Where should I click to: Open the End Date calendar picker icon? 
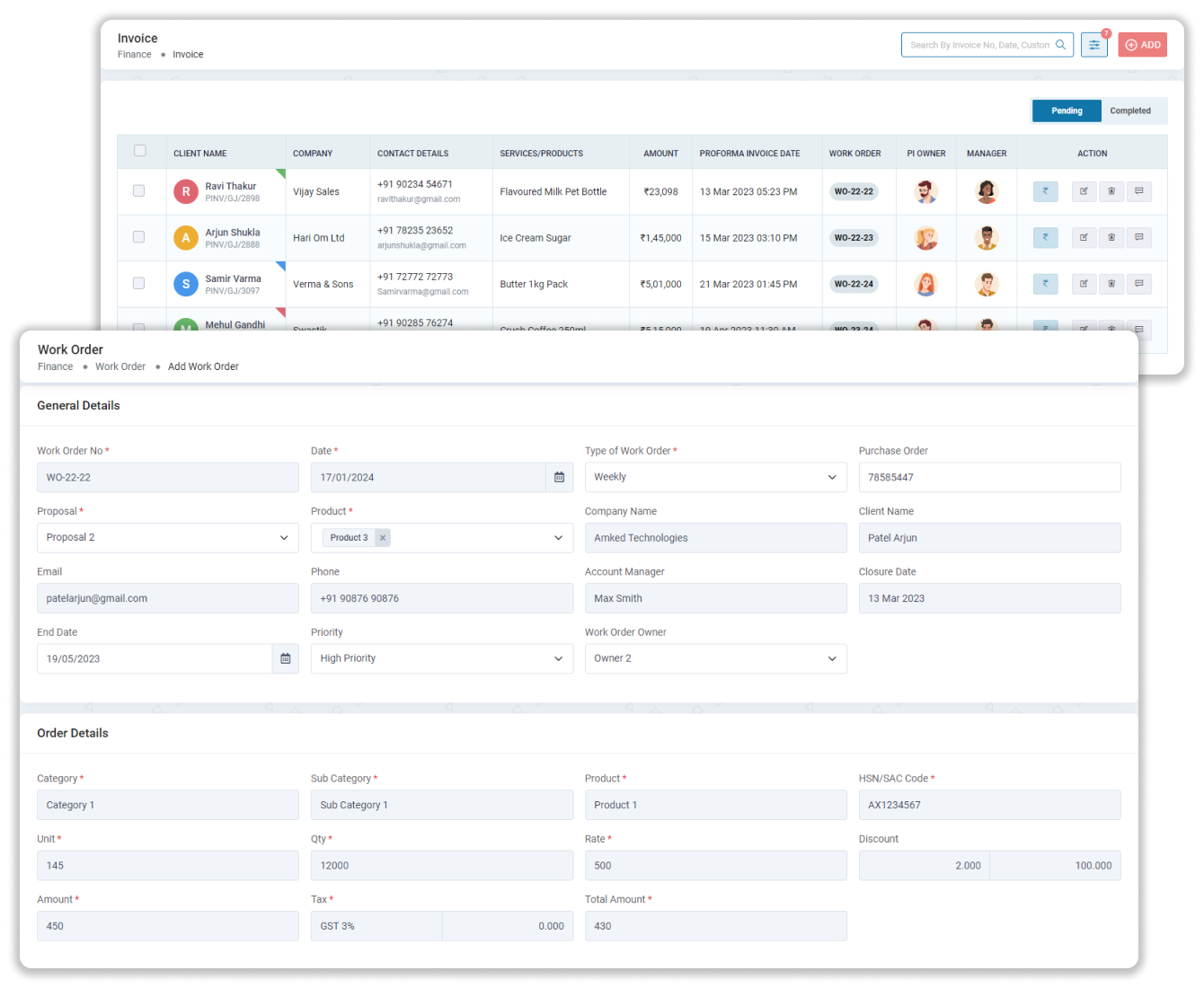tap(286, 659)
